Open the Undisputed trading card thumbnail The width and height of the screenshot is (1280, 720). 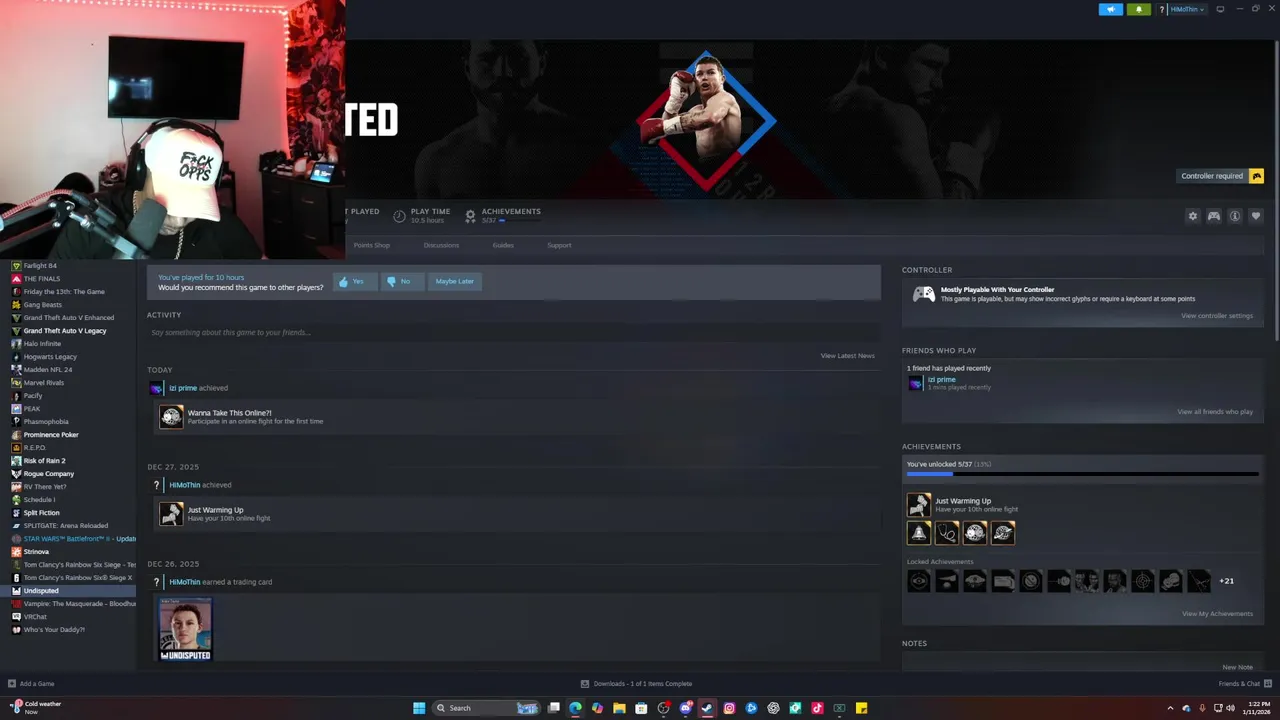point(186,629)
